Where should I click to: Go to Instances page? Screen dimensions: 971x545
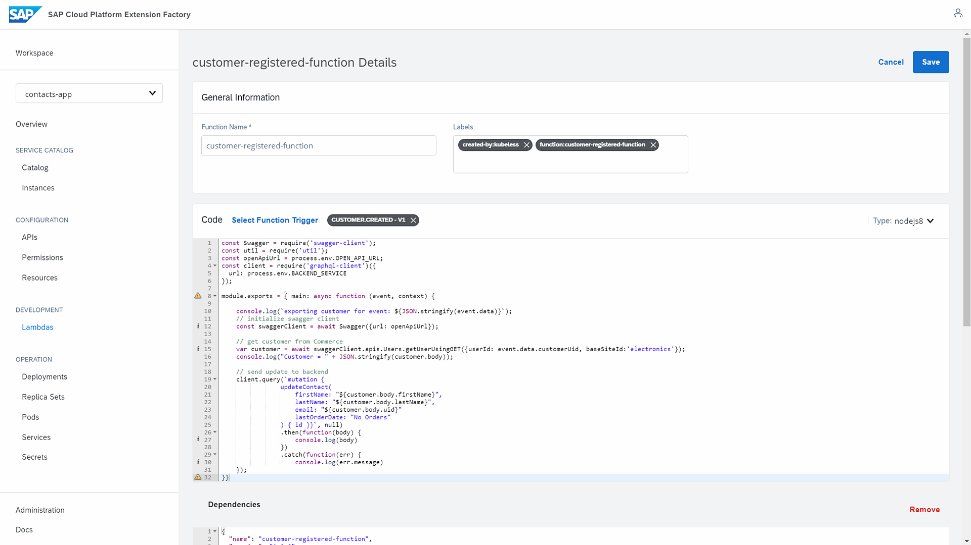(x=38, y=188)
